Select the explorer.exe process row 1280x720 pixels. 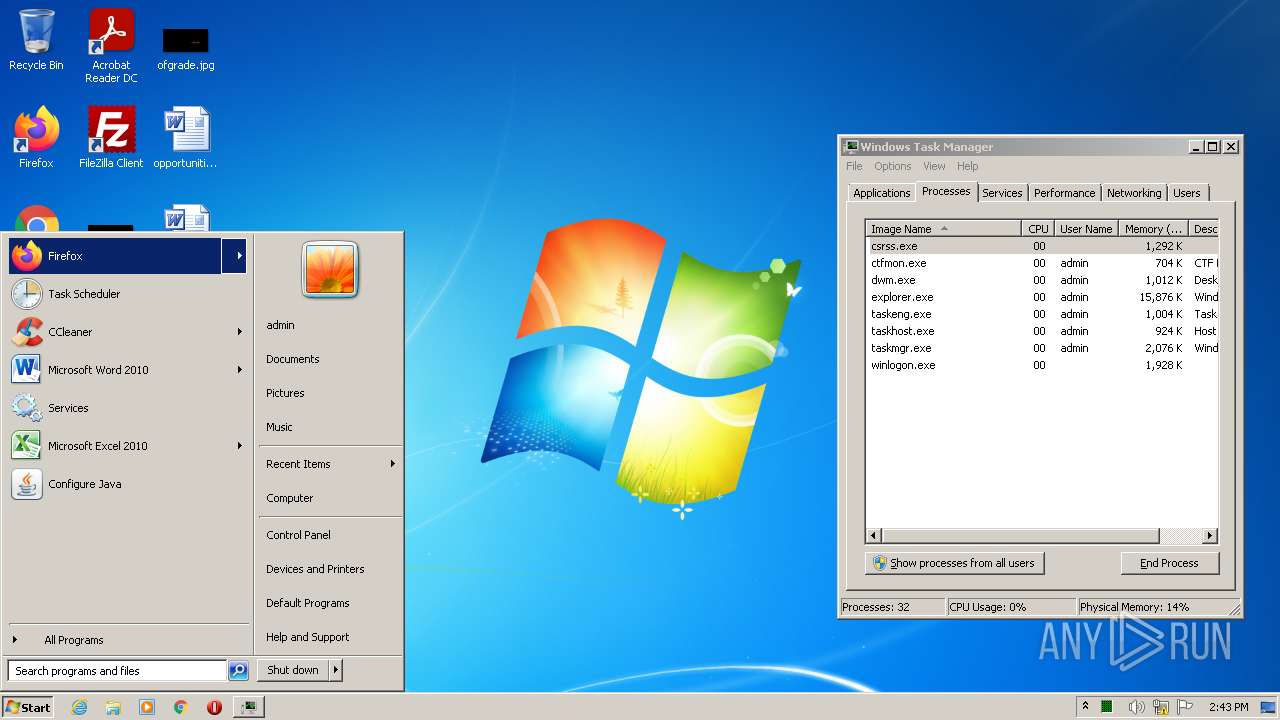pyautogui.click(x=1042, y=297)
